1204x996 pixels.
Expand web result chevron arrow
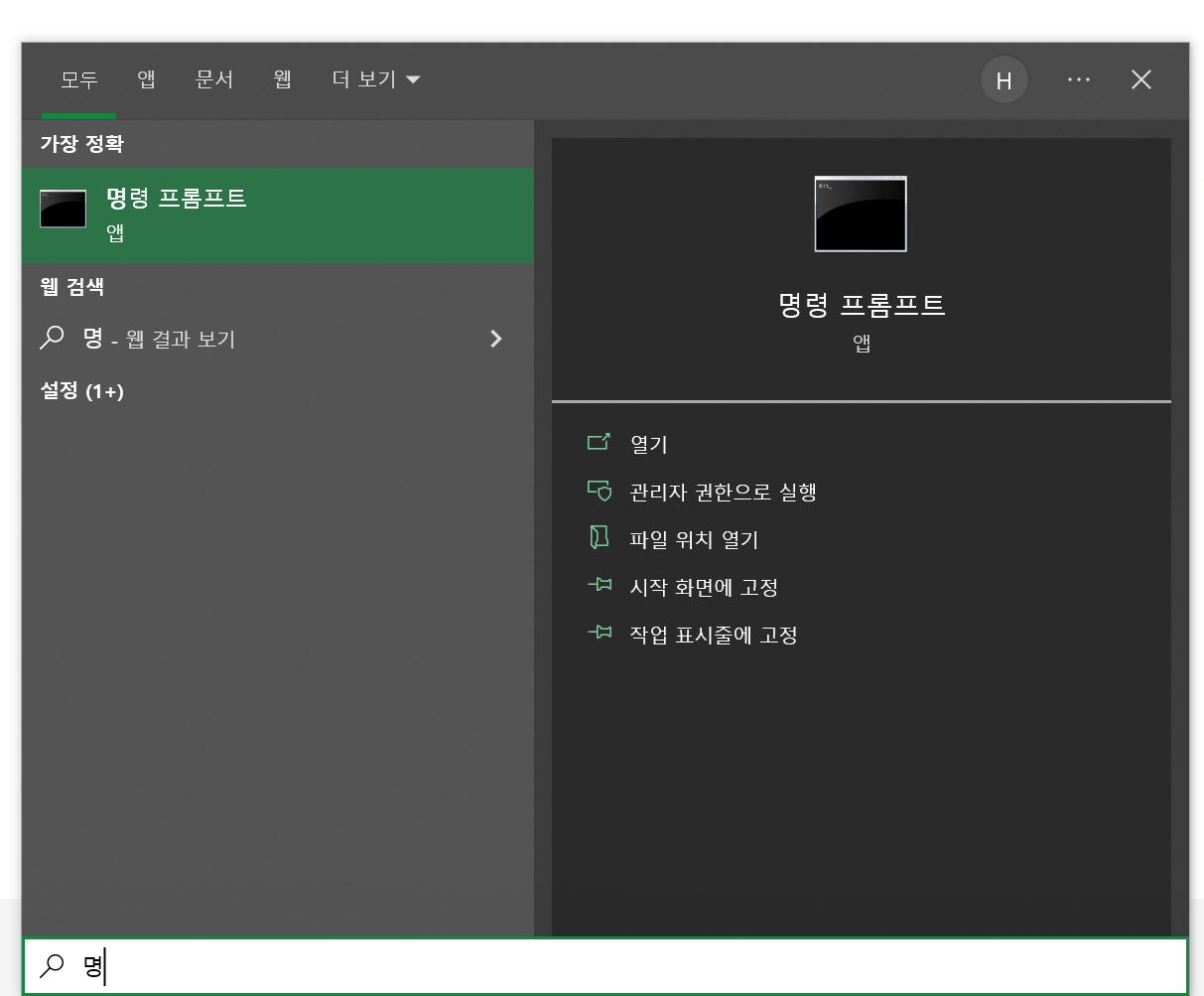pyautogui.click(x=496, y=339)
